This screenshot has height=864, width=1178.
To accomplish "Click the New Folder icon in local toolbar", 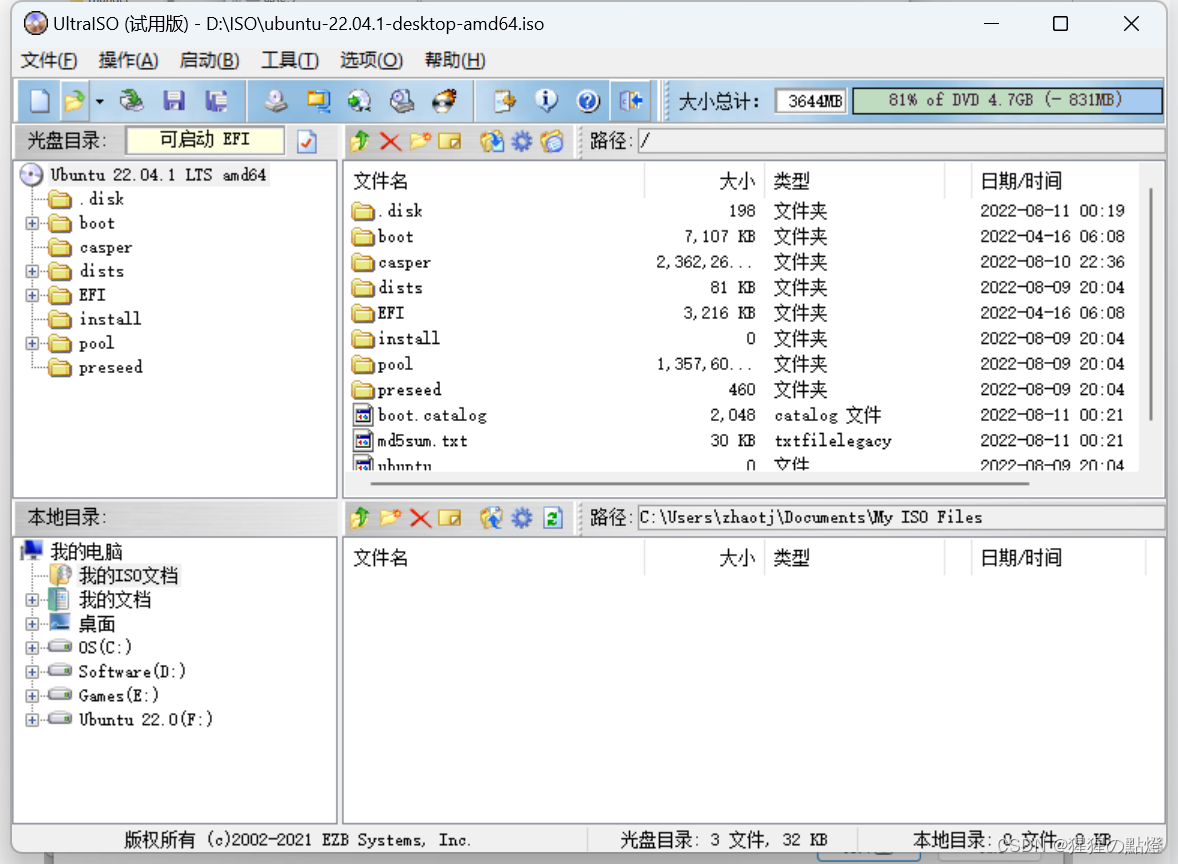I will pyautogui.click(x=390, y=518).
